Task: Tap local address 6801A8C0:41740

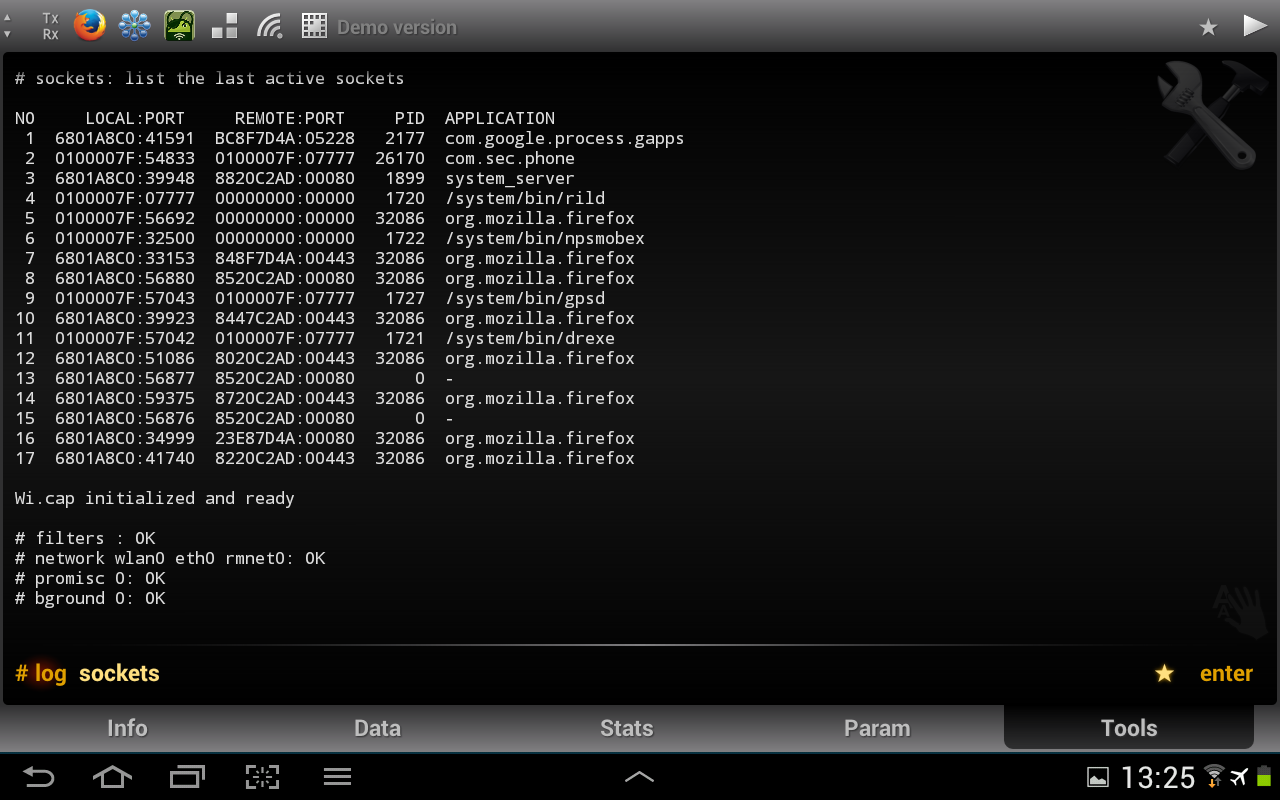Action: (125, 458)
